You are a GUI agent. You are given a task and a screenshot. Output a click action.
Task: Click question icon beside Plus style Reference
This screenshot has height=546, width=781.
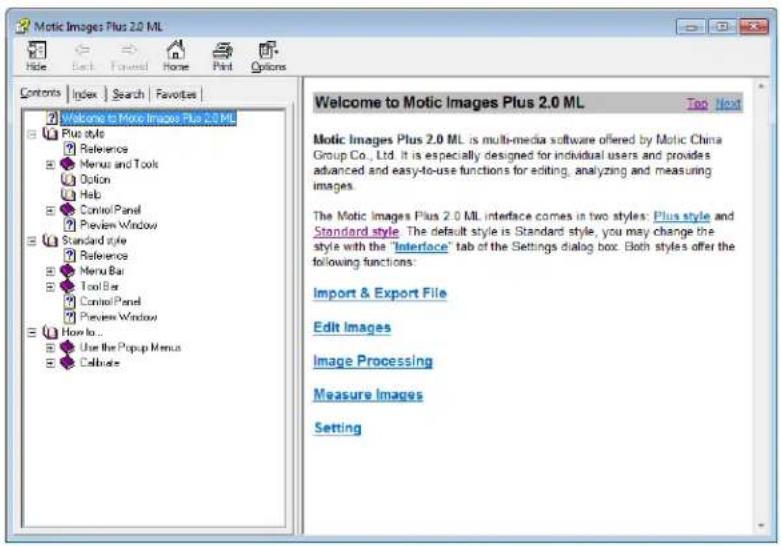pyautogui.click(x=70, y=148)
